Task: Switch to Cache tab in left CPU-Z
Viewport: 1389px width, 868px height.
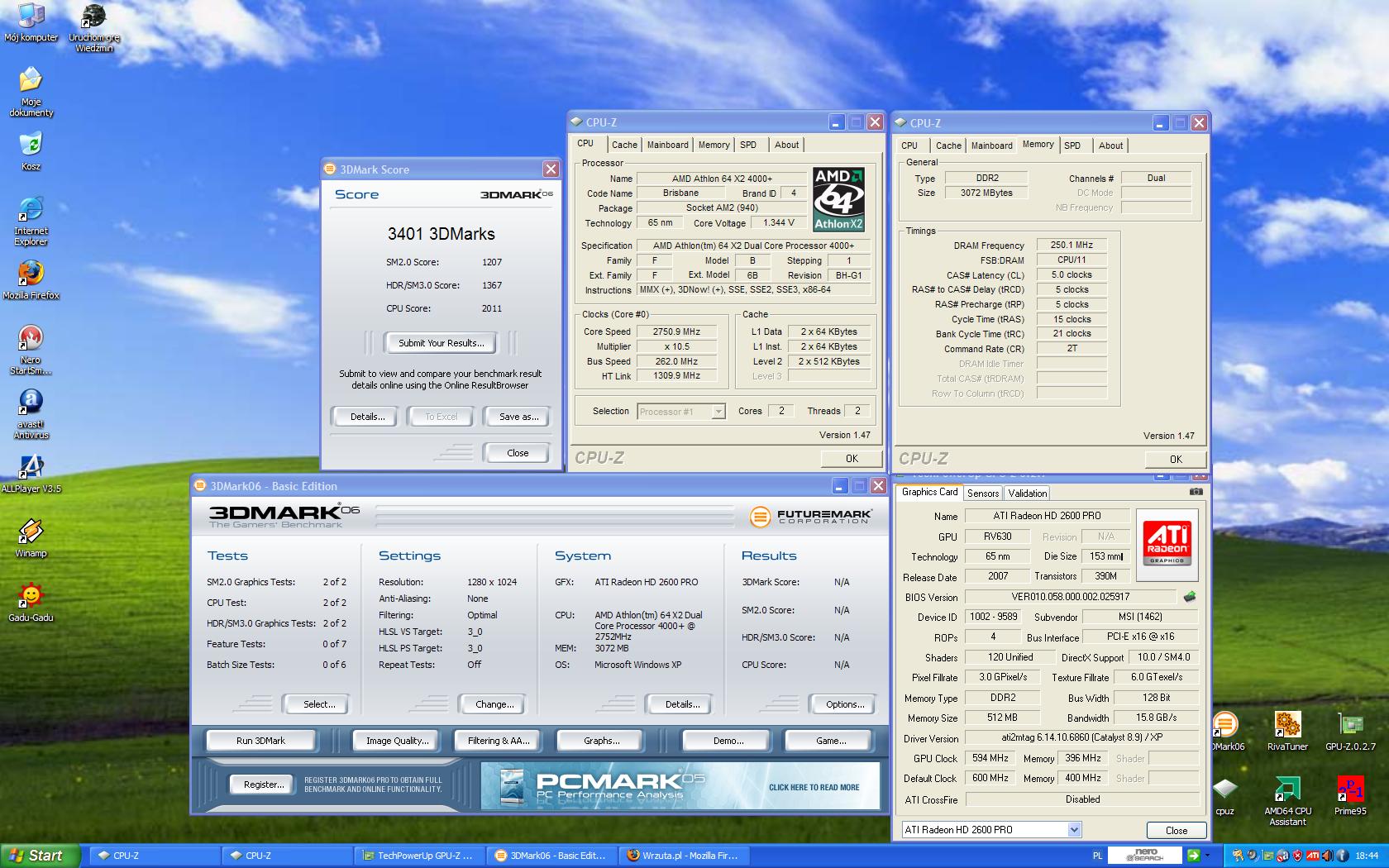Action: point(624,145)
